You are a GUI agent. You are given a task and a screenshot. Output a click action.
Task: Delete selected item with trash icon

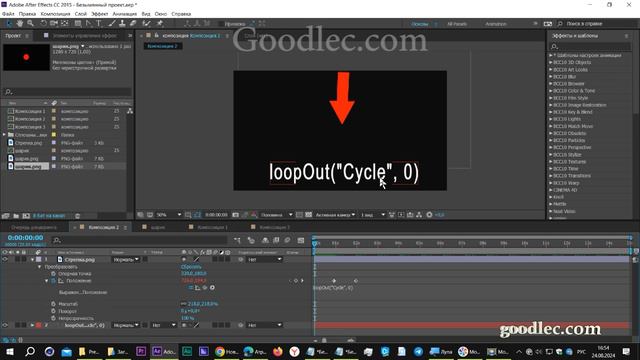[78, 216]
